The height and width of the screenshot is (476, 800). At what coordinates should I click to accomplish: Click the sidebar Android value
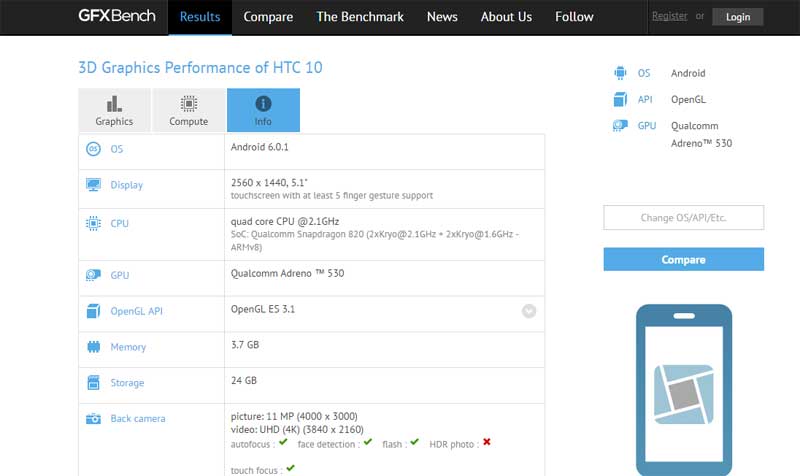(688, 73)
